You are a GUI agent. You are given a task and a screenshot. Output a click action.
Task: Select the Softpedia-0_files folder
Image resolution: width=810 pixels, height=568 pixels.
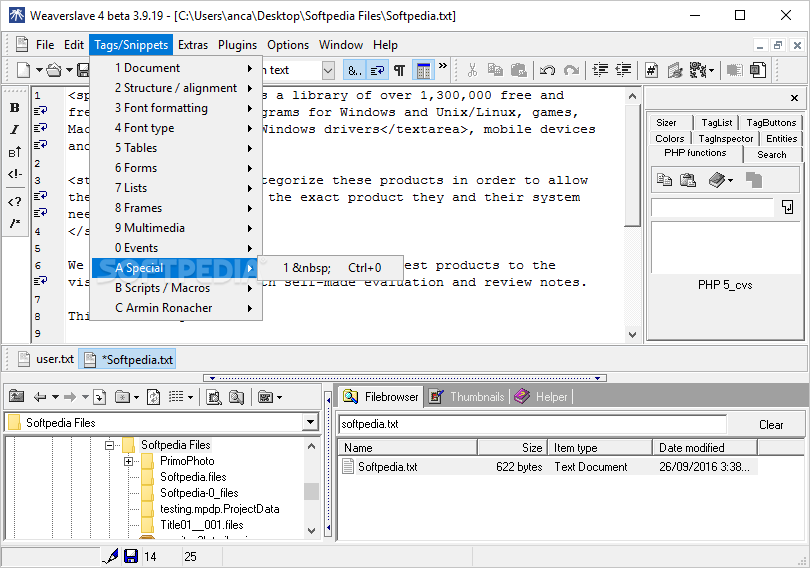[199, 493]
